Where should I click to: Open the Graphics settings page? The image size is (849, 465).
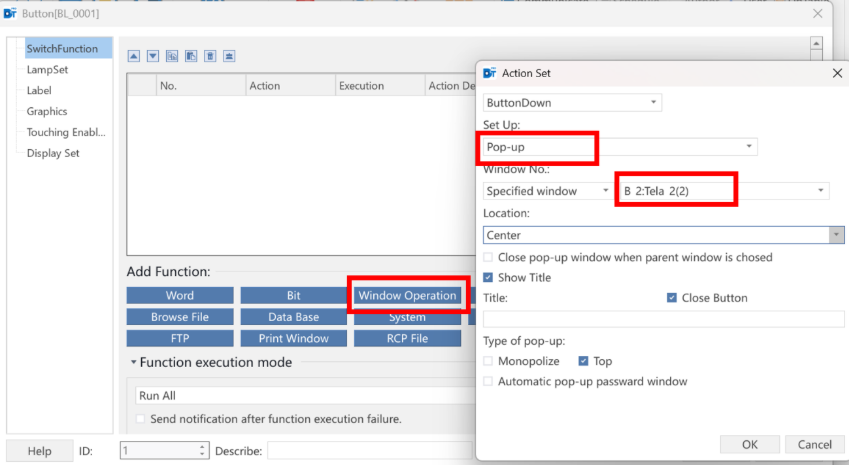[47, 111]
